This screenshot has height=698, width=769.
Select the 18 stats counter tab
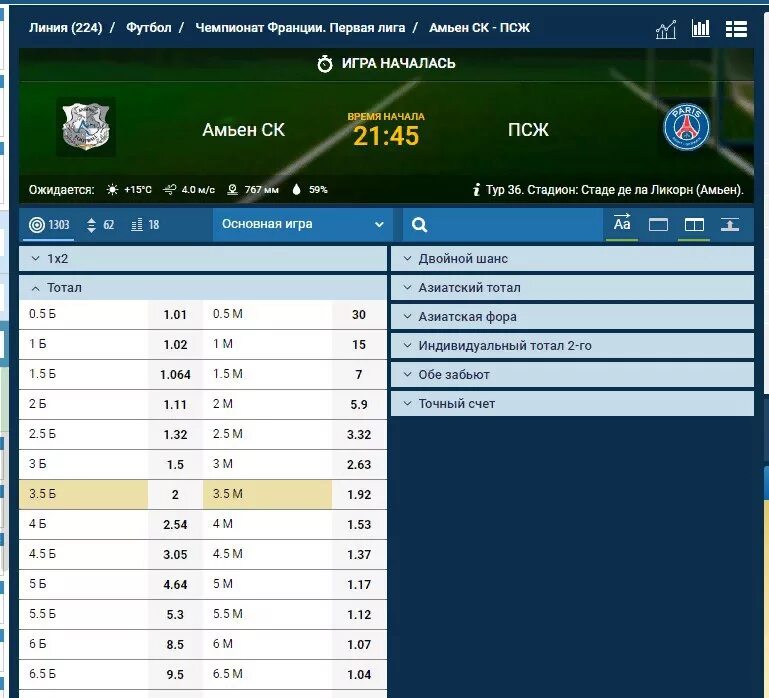145,225
